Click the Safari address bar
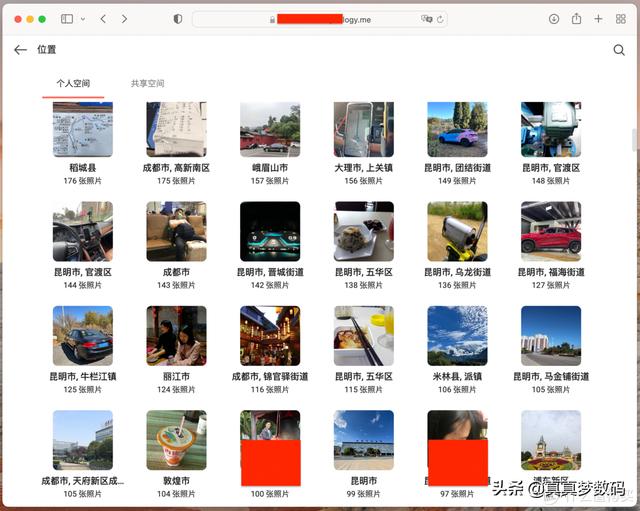Viewport: 640px width, 511px height. [x=320, y=19]
